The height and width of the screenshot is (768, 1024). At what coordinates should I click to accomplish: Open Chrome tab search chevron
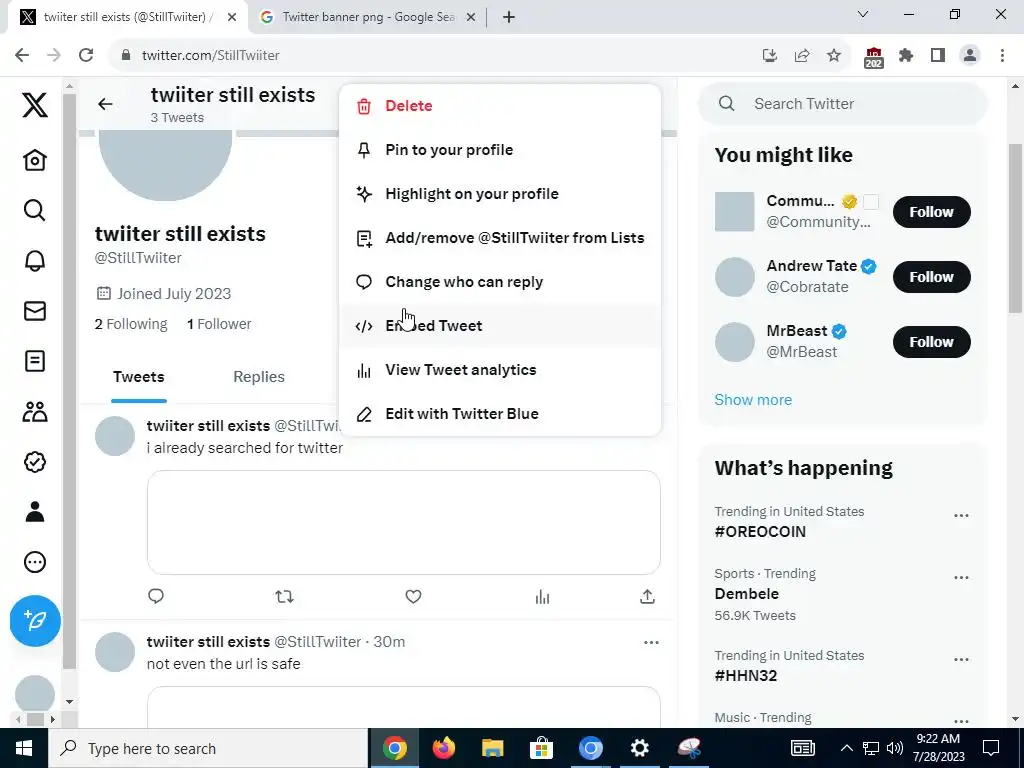pos(863,14)
